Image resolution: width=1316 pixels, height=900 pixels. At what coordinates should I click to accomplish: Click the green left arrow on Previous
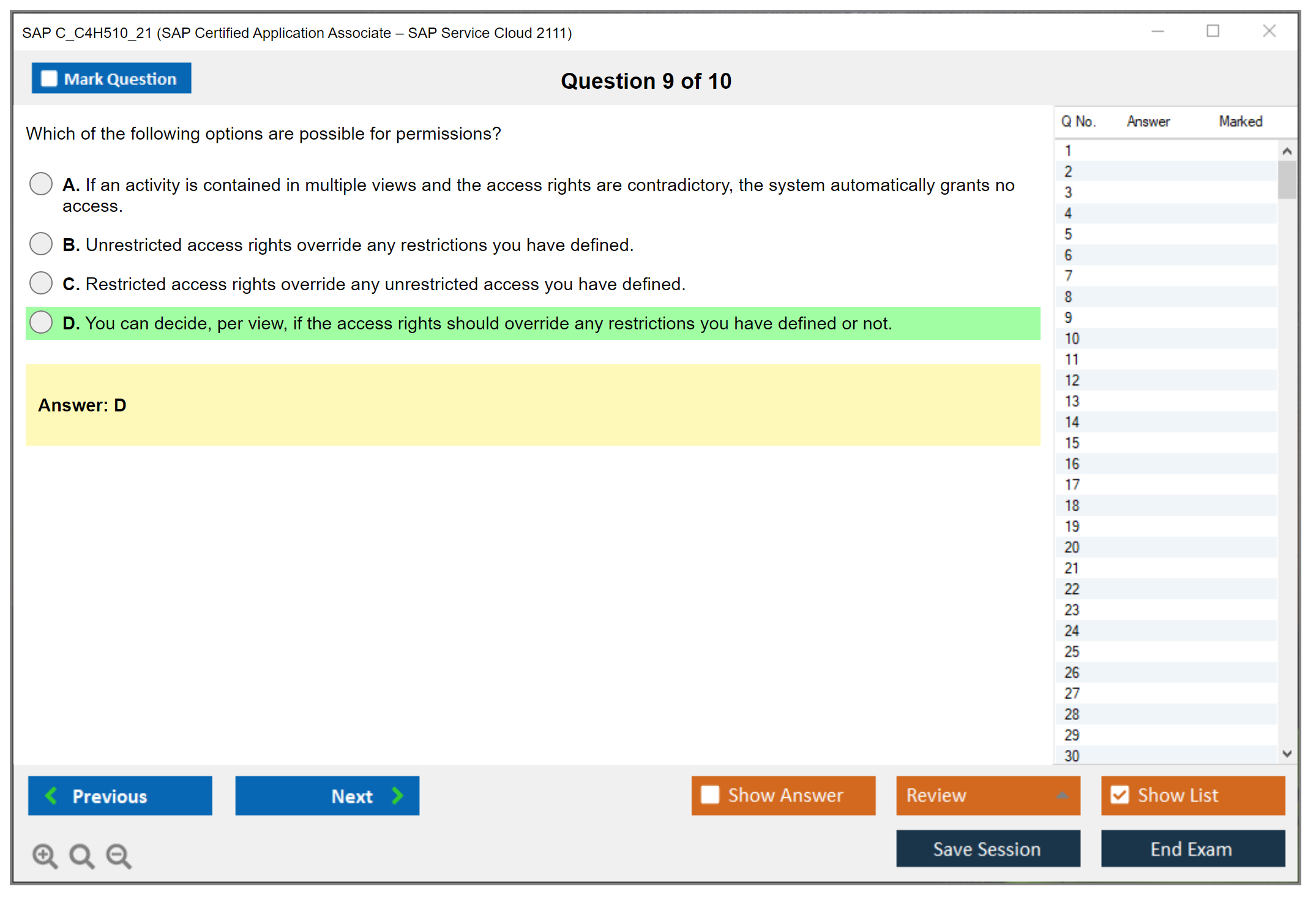(51, 795)
